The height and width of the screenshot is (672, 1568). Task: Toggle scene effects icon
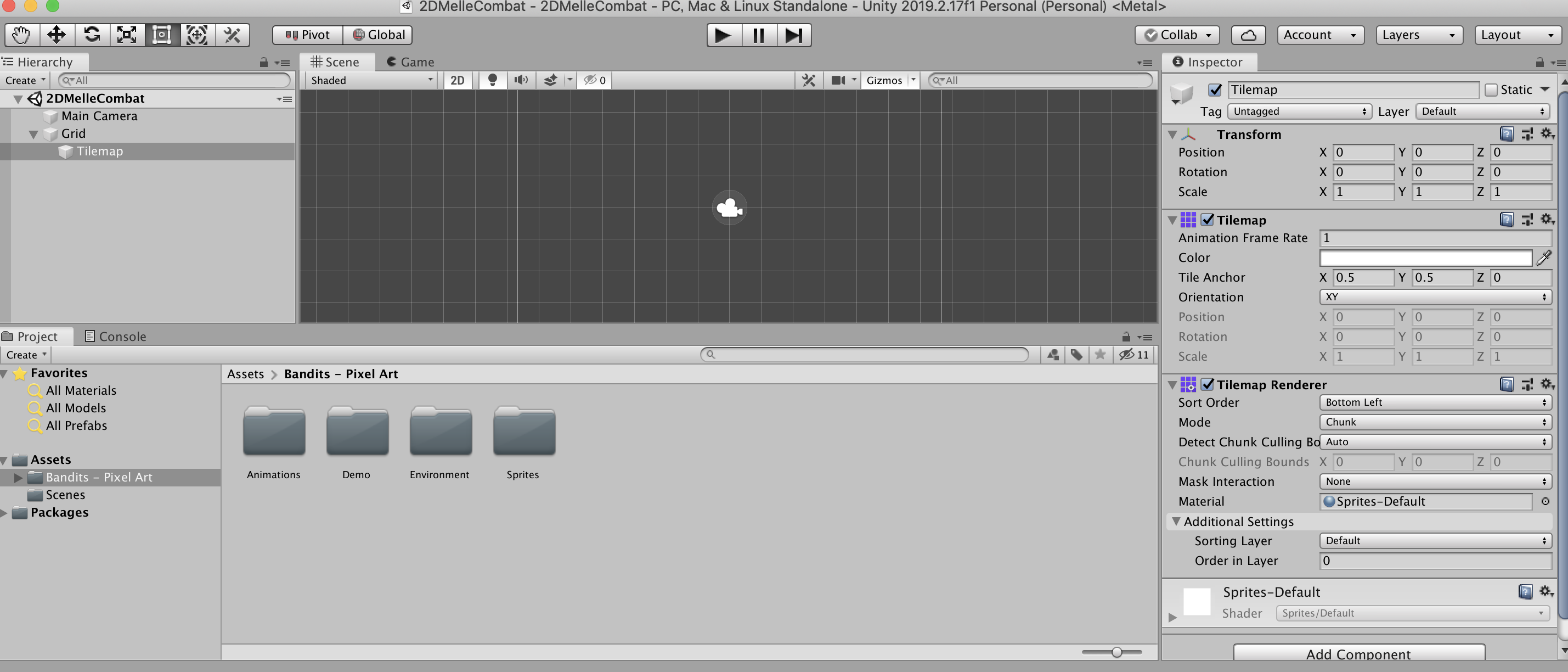tap(550, 80)
